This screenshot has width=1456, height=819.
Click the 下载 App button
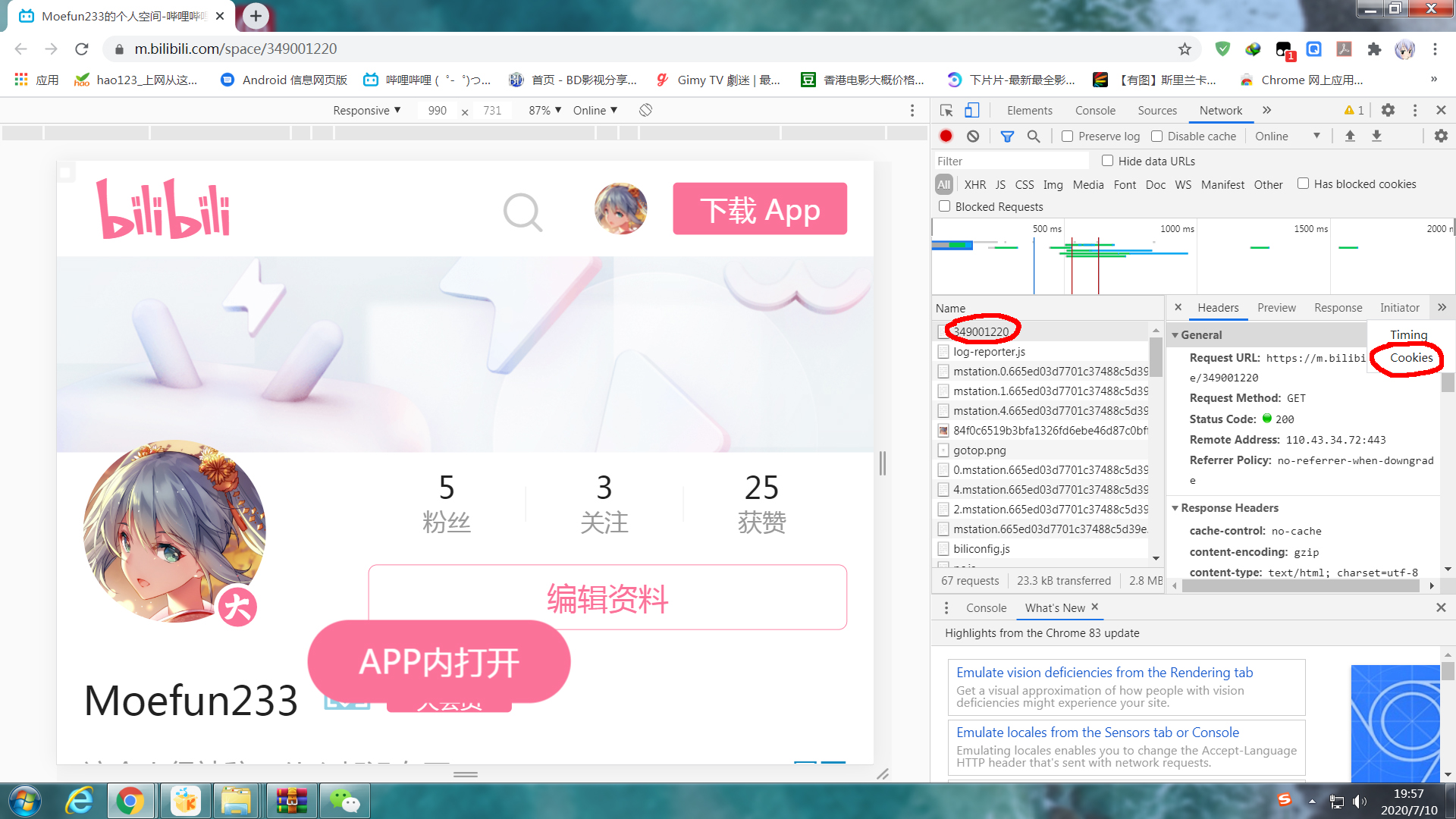tap(760, 209)
